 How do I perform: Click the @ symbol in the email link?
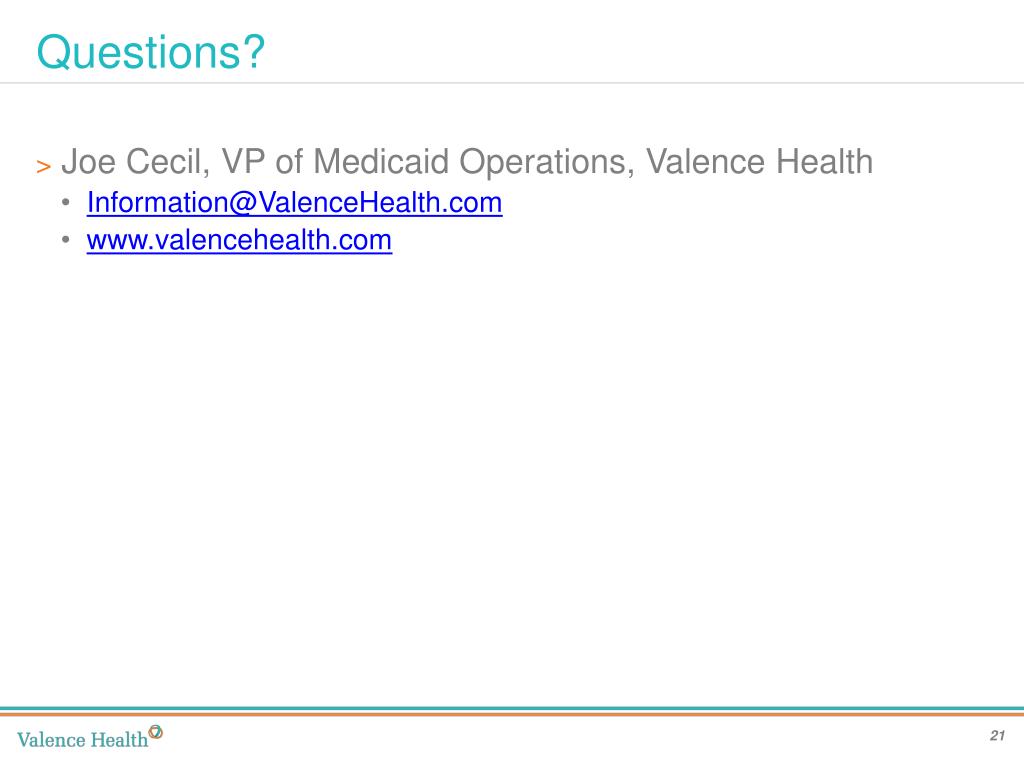coord(242,203)
